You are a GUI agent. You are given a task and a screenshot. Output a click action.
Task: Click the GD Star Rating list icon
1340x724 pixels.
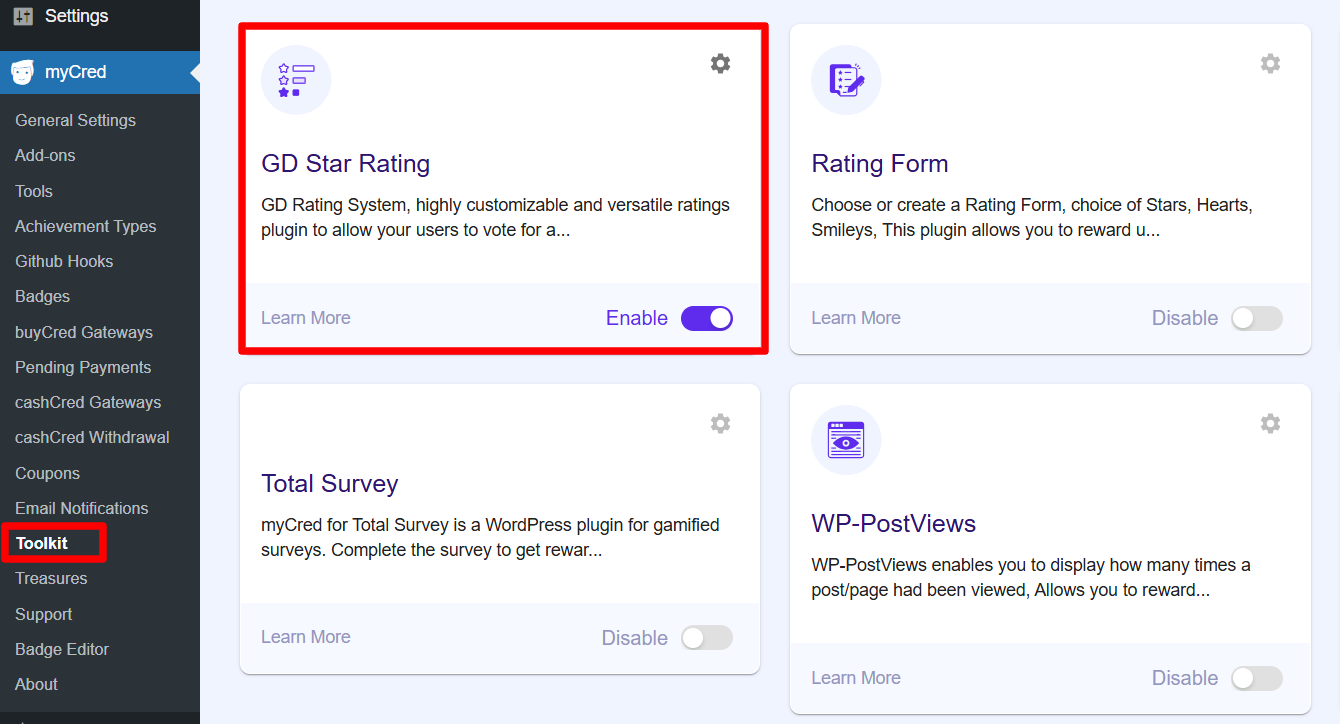(x=296, y=80)
